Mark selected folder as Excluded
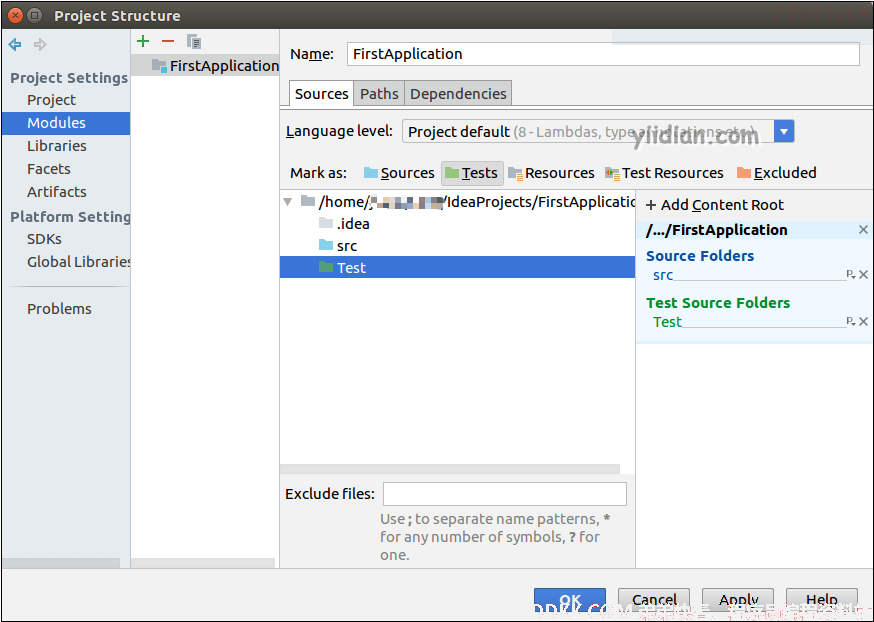The width and height of the screenshot is (874, 622). point(776,173)
